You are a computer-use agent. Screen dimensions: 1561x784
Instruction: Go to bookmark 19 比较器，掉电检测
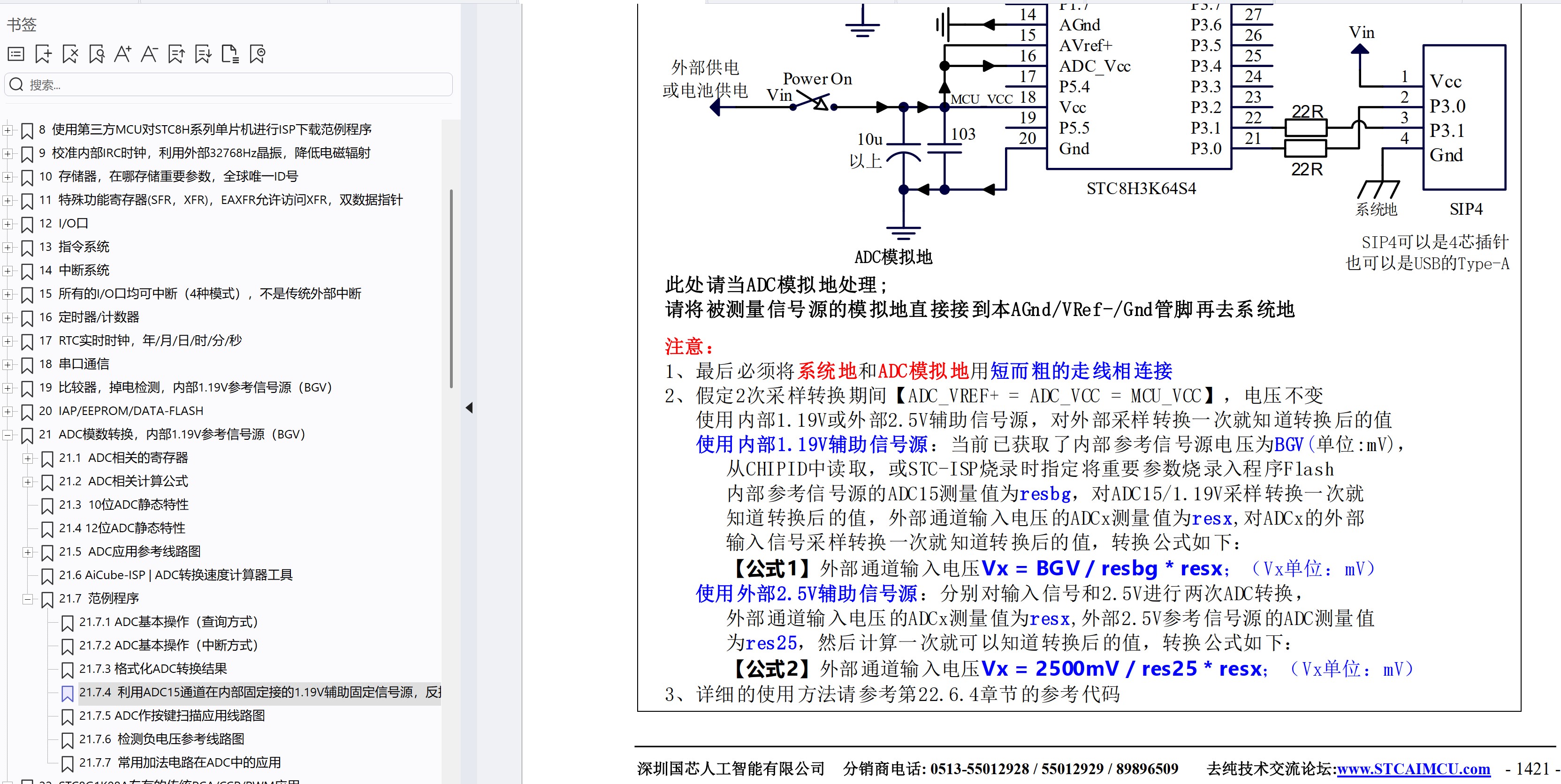185,388
